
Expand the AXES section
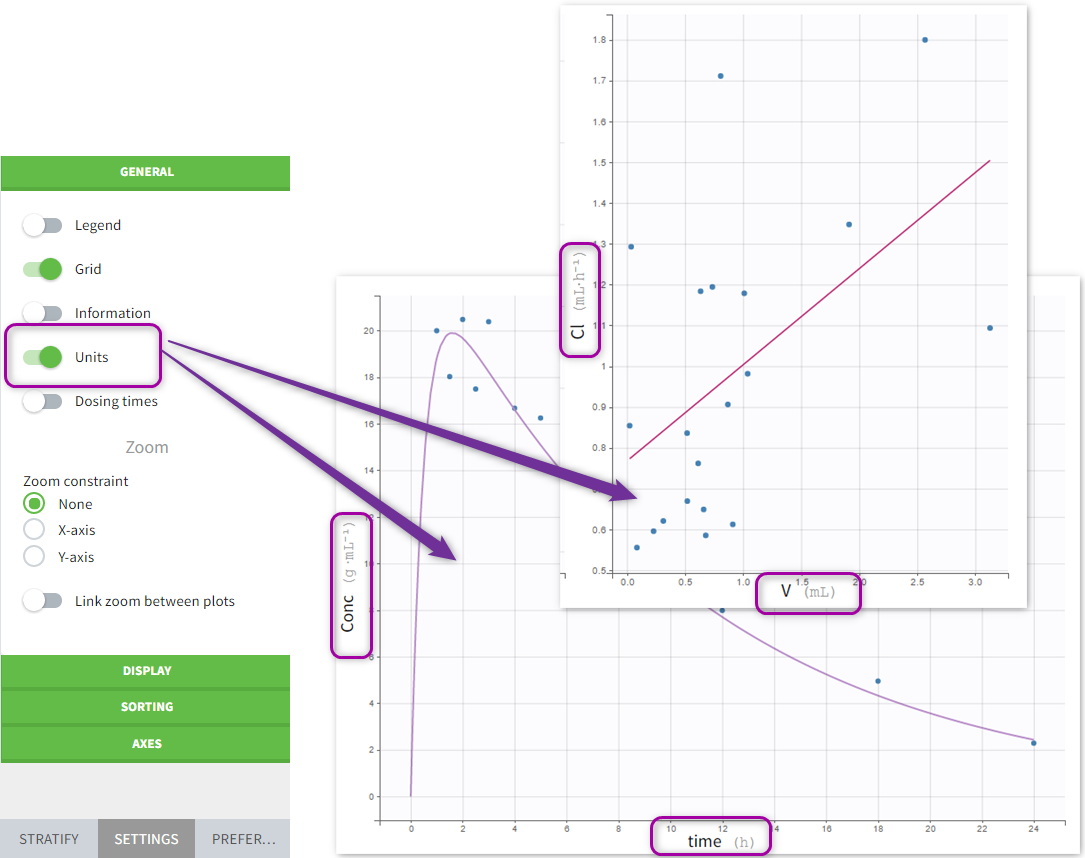[146, 743]
